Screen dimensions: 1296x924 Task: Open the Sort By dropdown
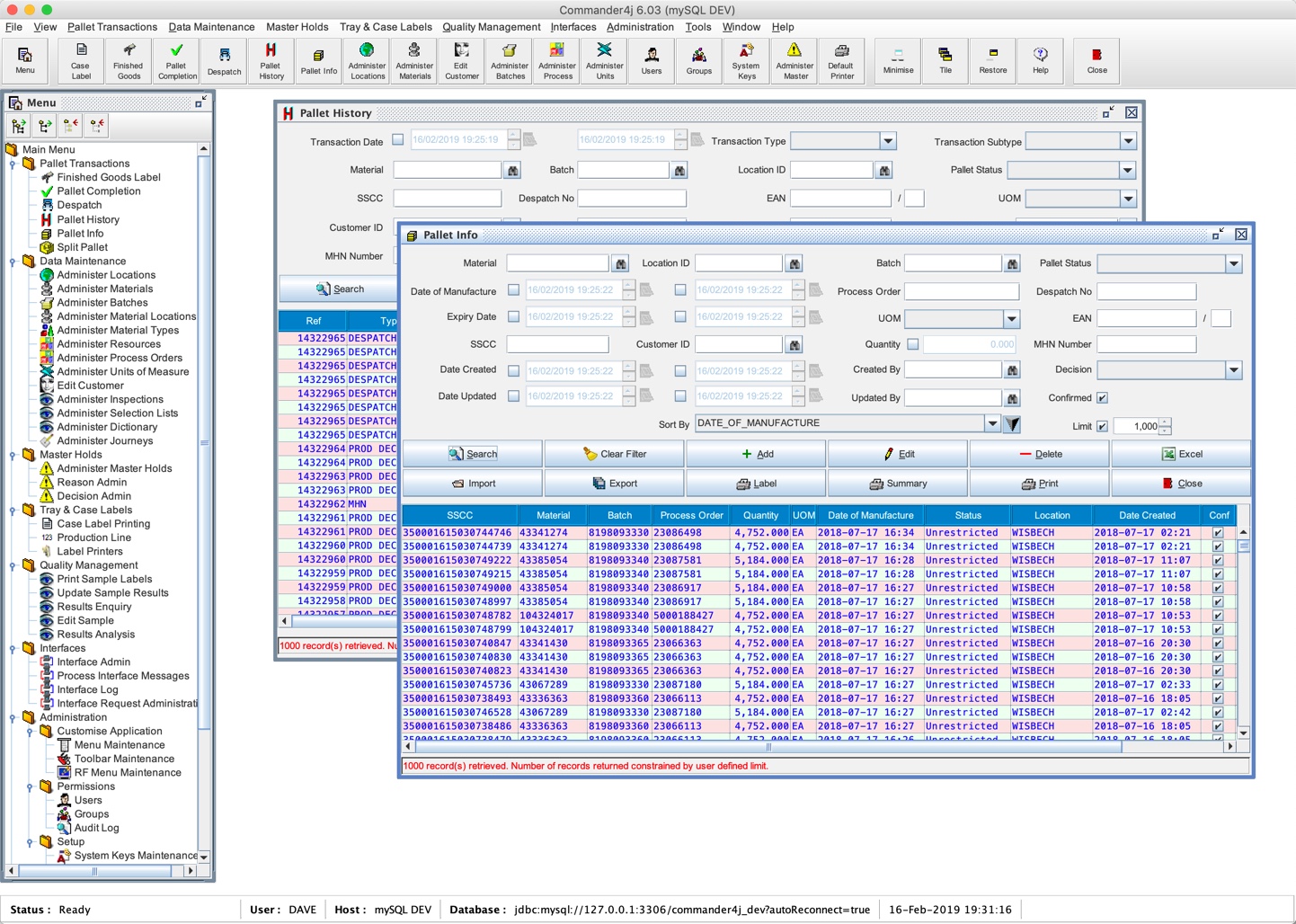coord(992,423)
